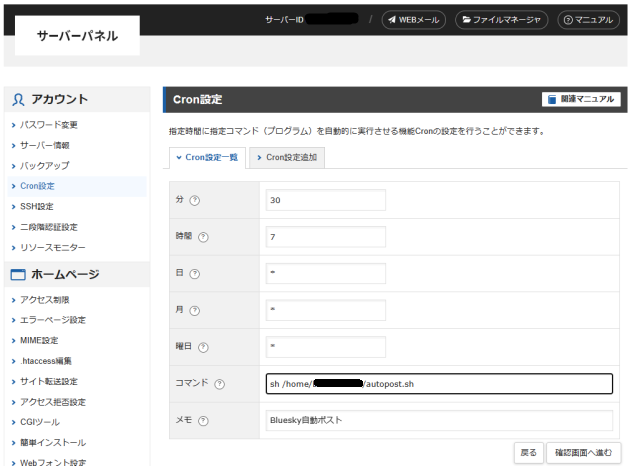Click the Cron設定 page heading
This screenshot has width=640, height=466.
pyautogui.click(x=198, y=100)
